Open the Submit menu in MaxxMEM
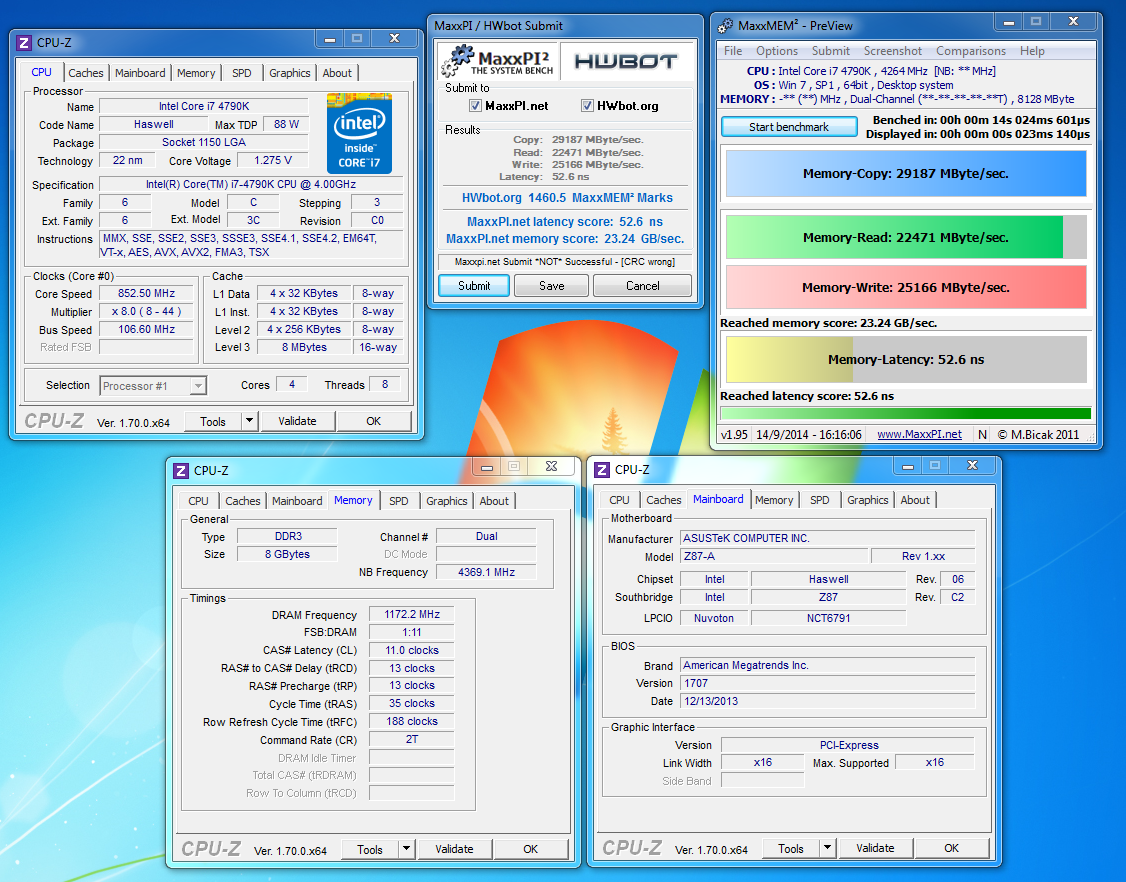This screenshot has height=882, width=1126. pos(831,51)
